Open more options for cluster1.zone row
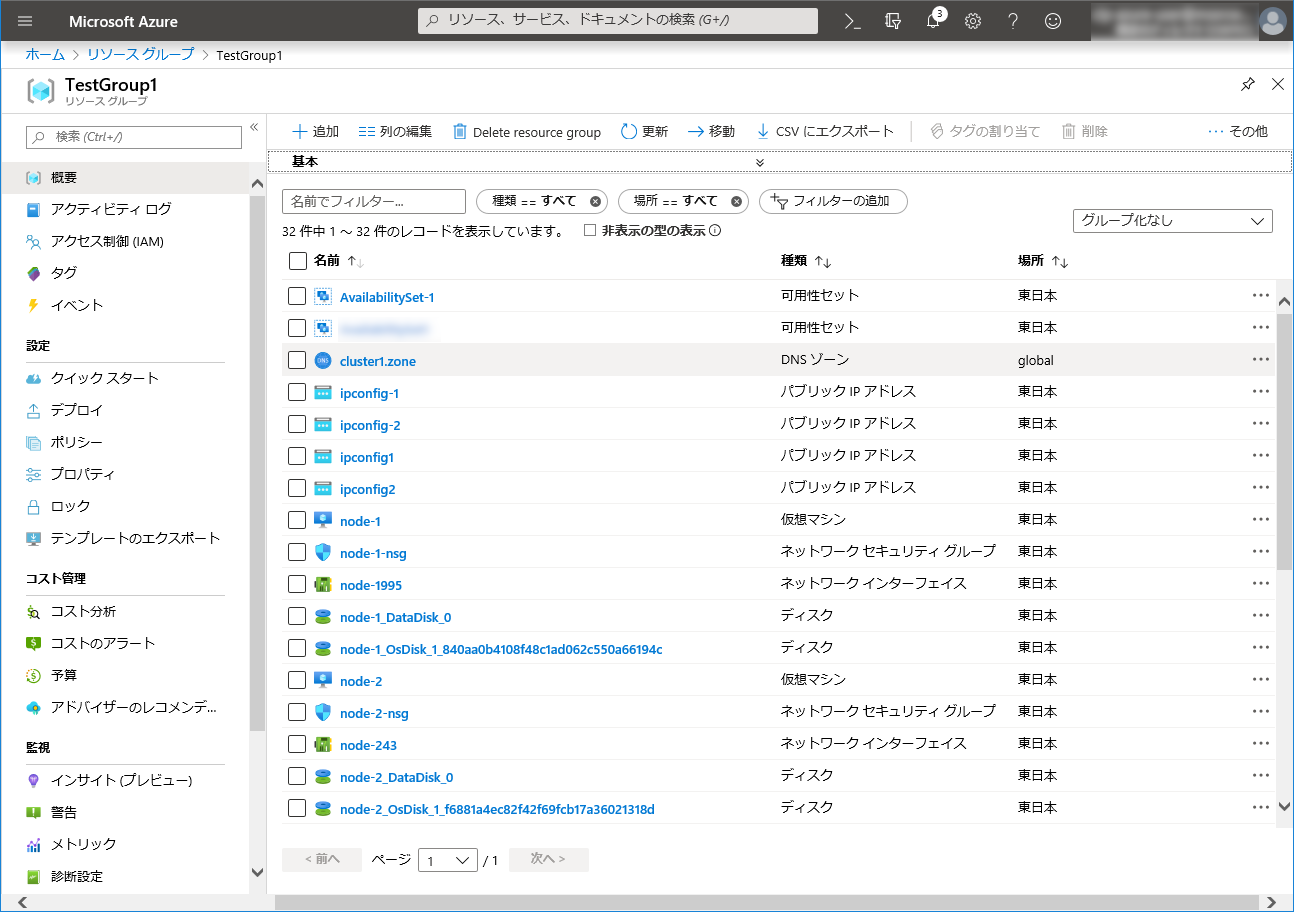This screenshot has height=912, width=1294. pos(1260,360)
